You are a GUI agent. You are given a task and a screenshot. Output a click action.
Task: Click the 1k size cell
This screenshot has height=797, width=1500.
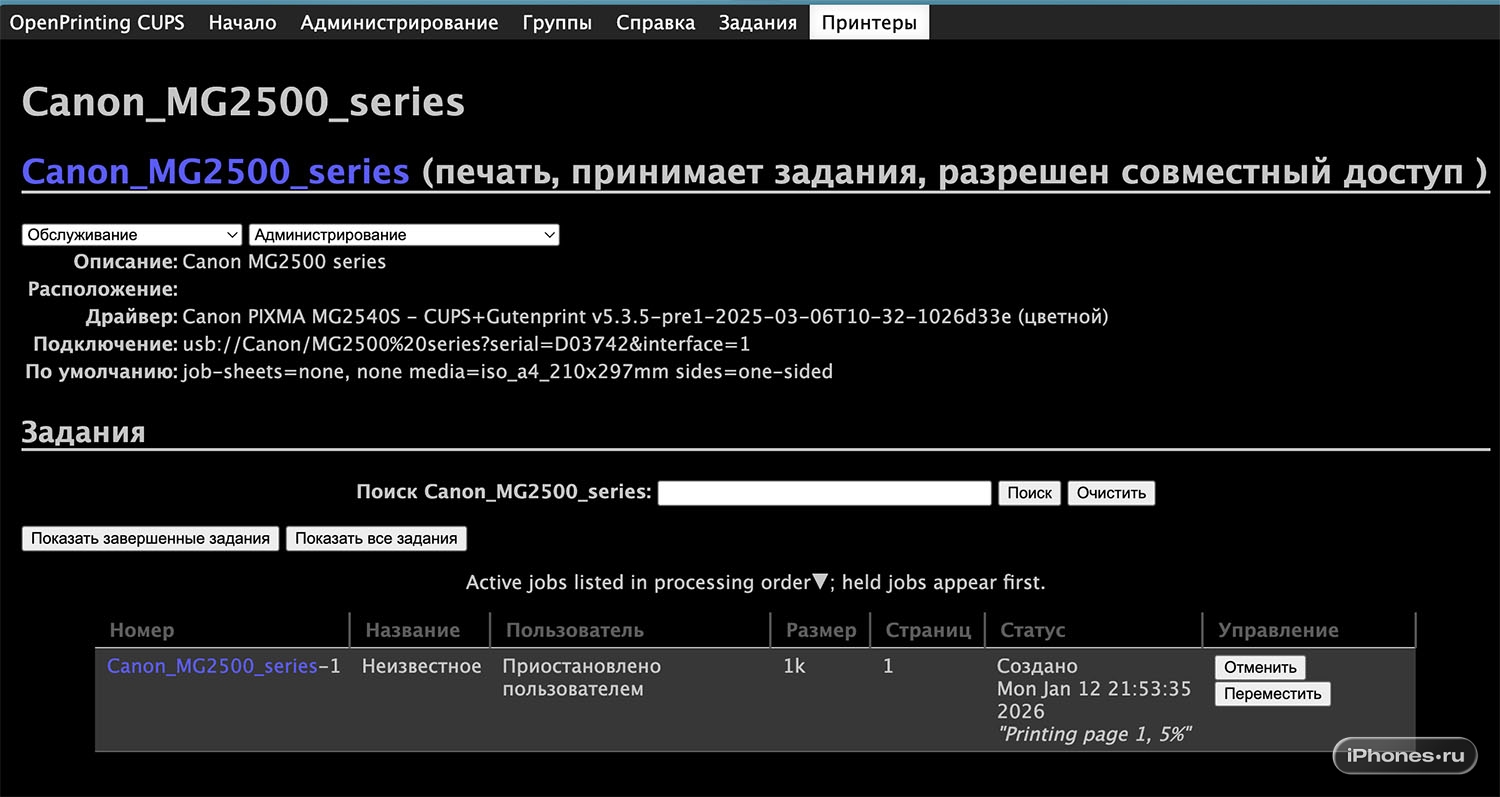(794, 666)
